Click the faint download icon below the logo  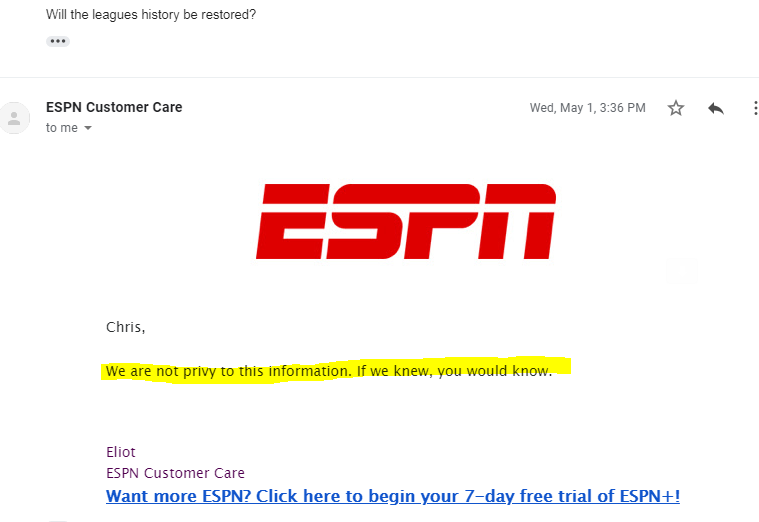coord(683,271)
